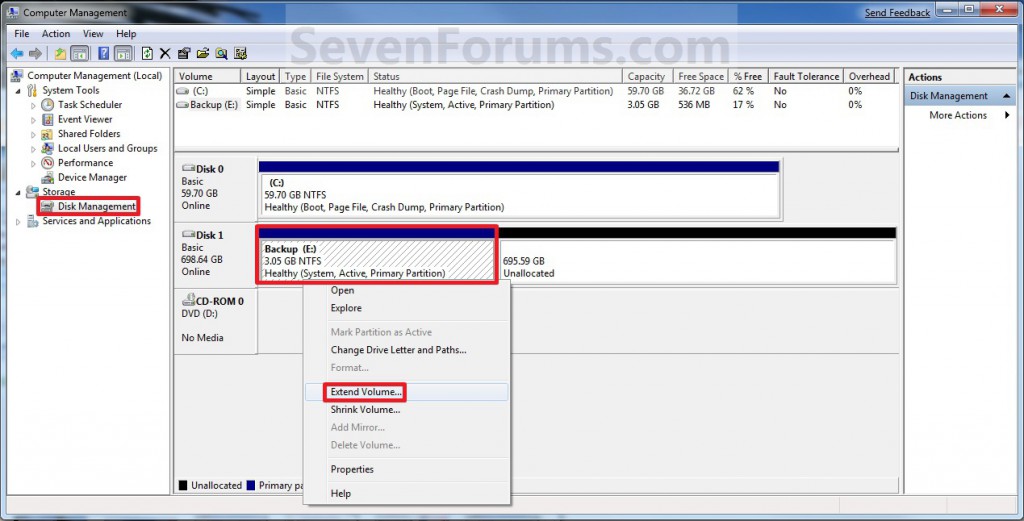This screenshot has height=521, width=1024.
Task: Click the black Unallocated legend swatch
Action: coord(183,485)
